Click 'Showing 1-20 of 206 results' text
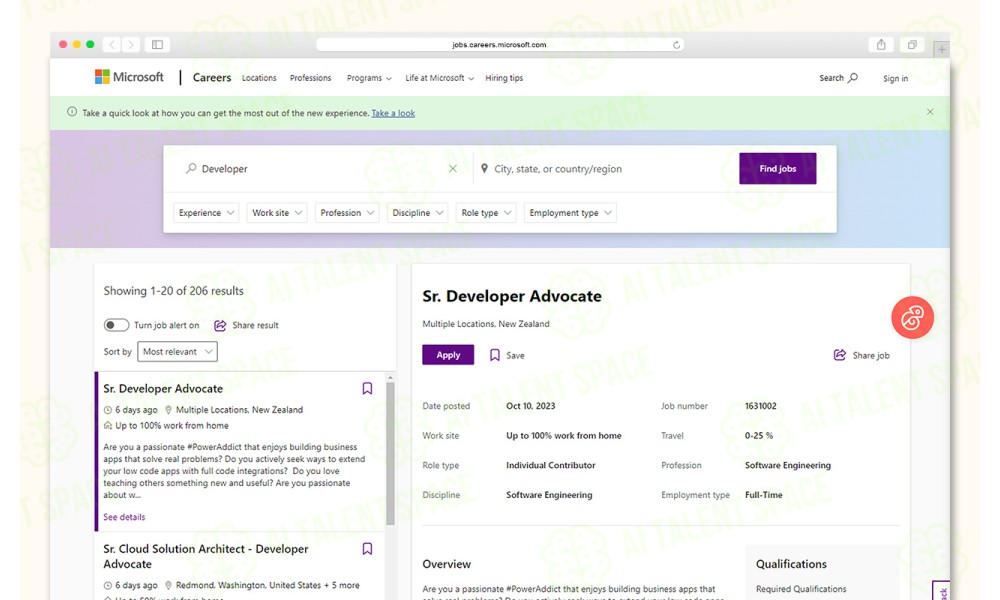Screen dimensions: 1000x600 click(173, 291)
